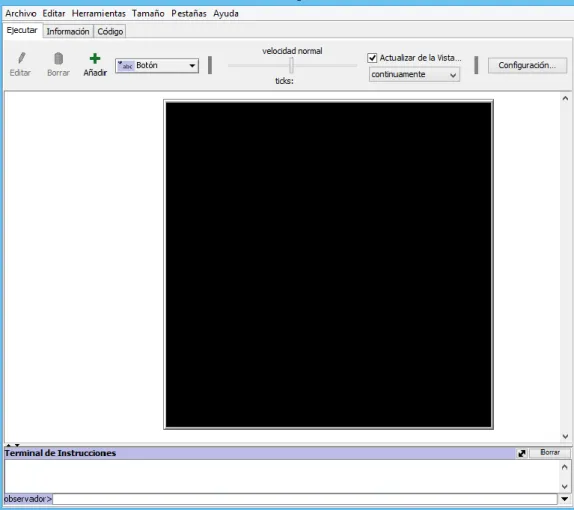Click the Borrar button in the terminal
Image resolution: width=574 pixels, height=510 pixels.
(550, 453)
